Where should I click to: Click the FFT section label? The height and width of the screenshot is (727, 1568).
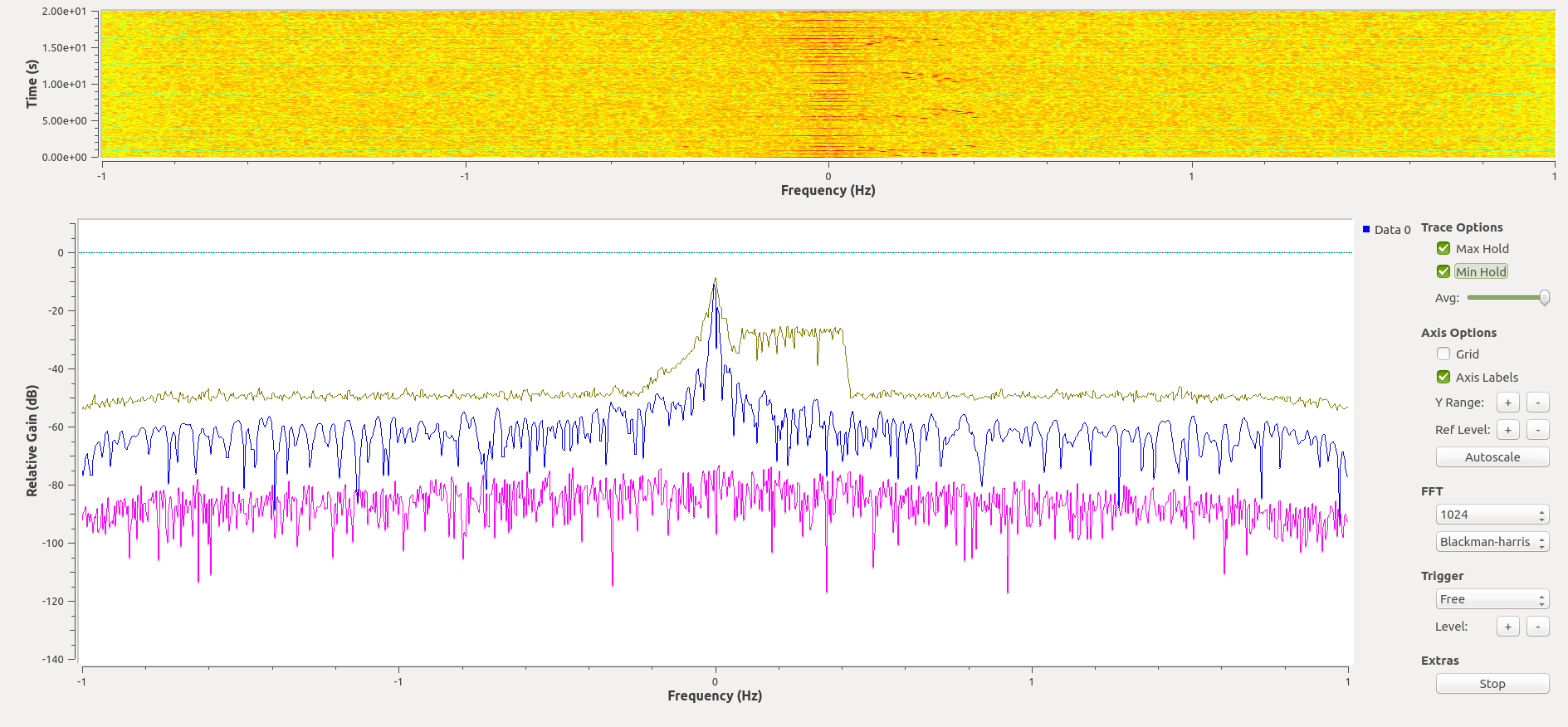point(1432,491)
